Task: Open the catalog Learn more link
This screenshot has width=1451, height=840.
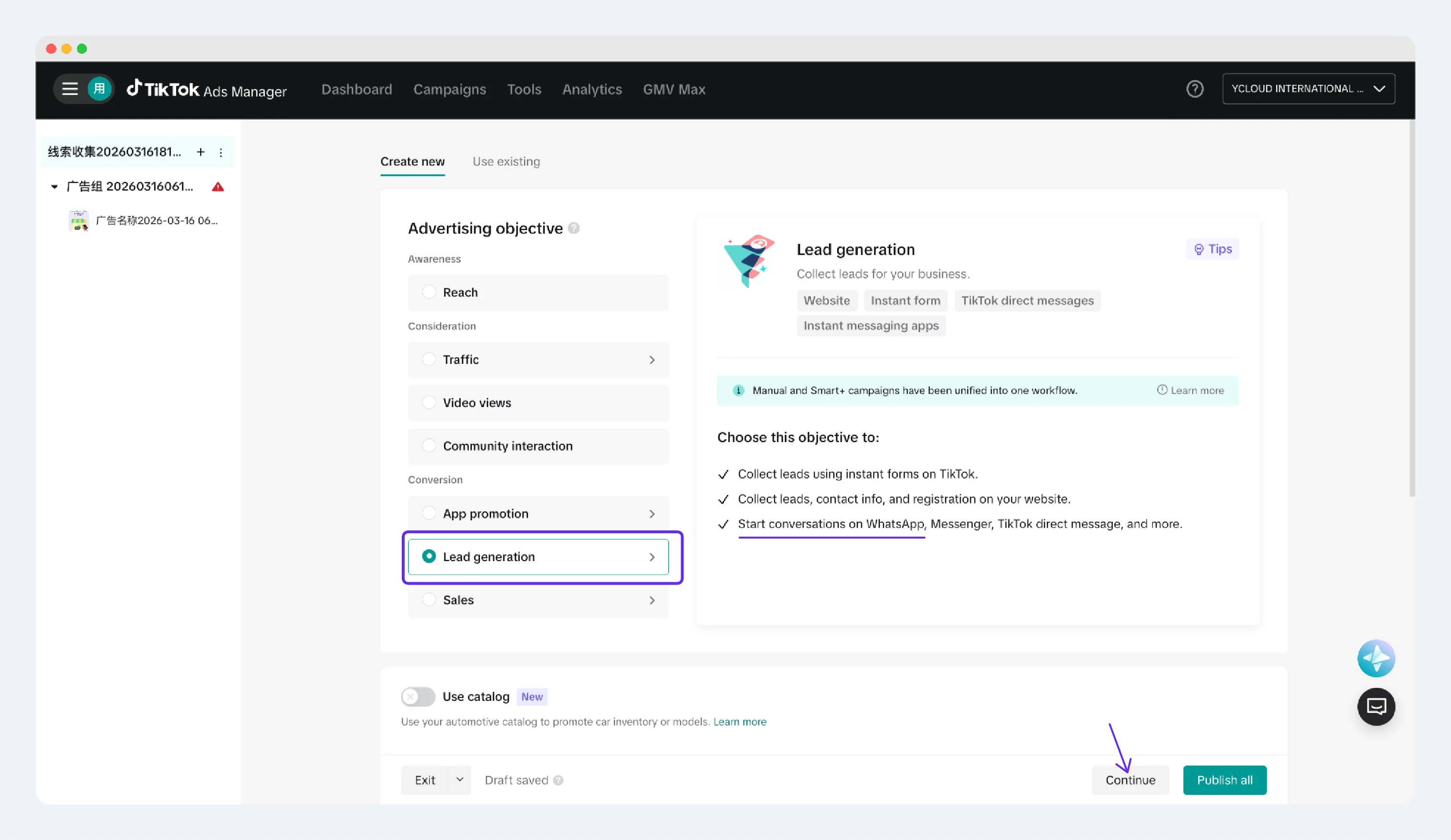Action: pyautogui.click(x=739, y=722)
